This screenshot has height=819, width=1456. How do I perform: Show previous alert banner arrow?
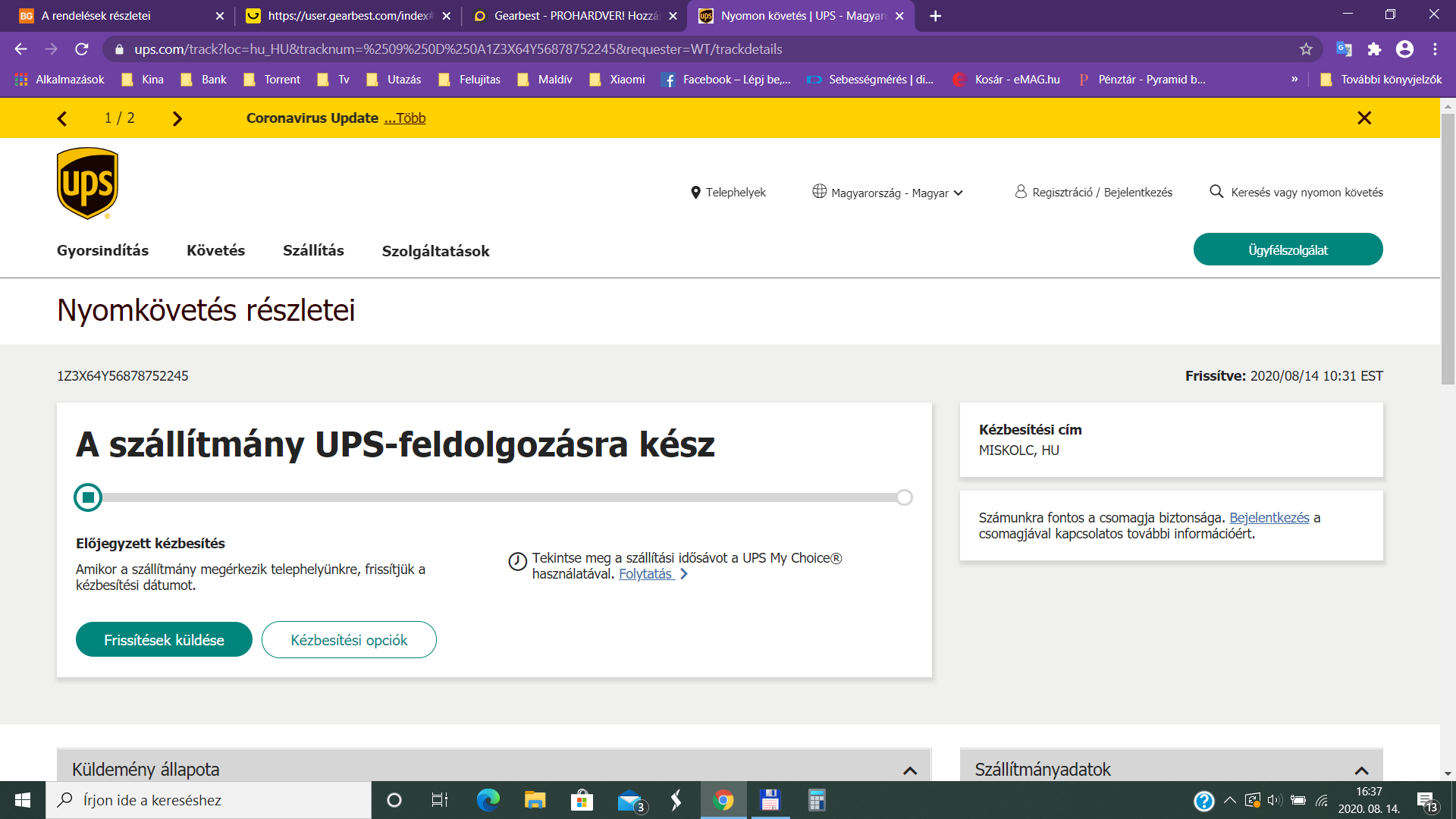62,118
